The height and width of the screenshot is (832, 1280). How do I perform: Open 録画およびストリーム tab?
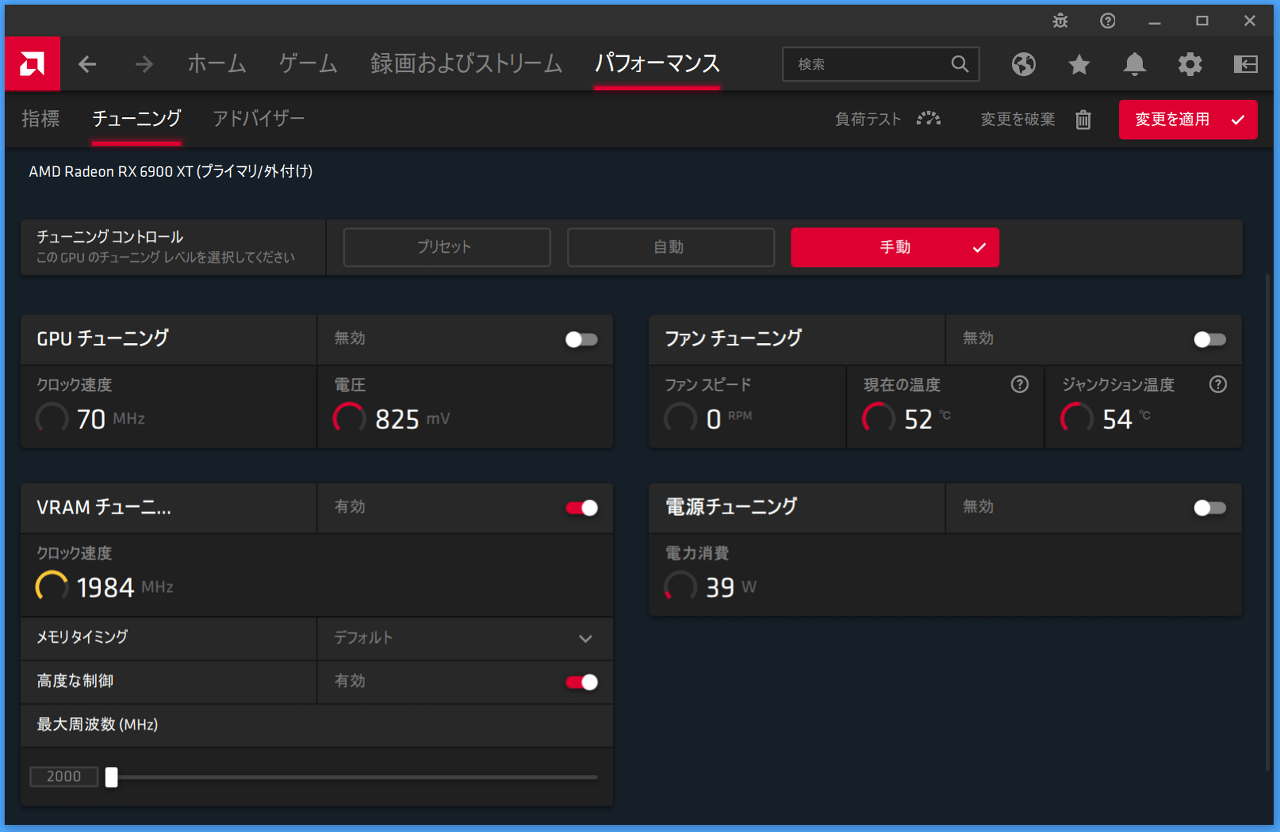pyautogui.click(x=466, y=64)
